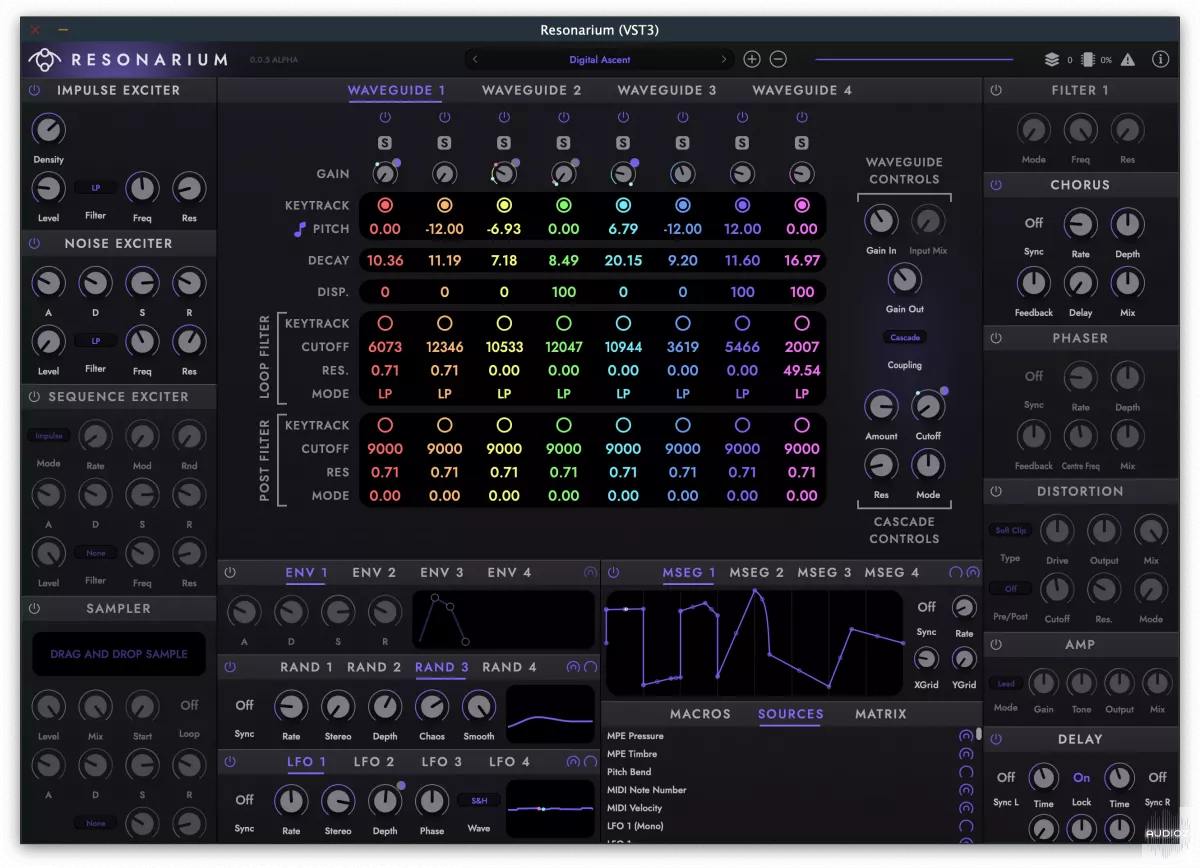The image size is (1200, 868).
Task: Open the MACROS tab
Action: pyautogui.click(x=700, y=714)
